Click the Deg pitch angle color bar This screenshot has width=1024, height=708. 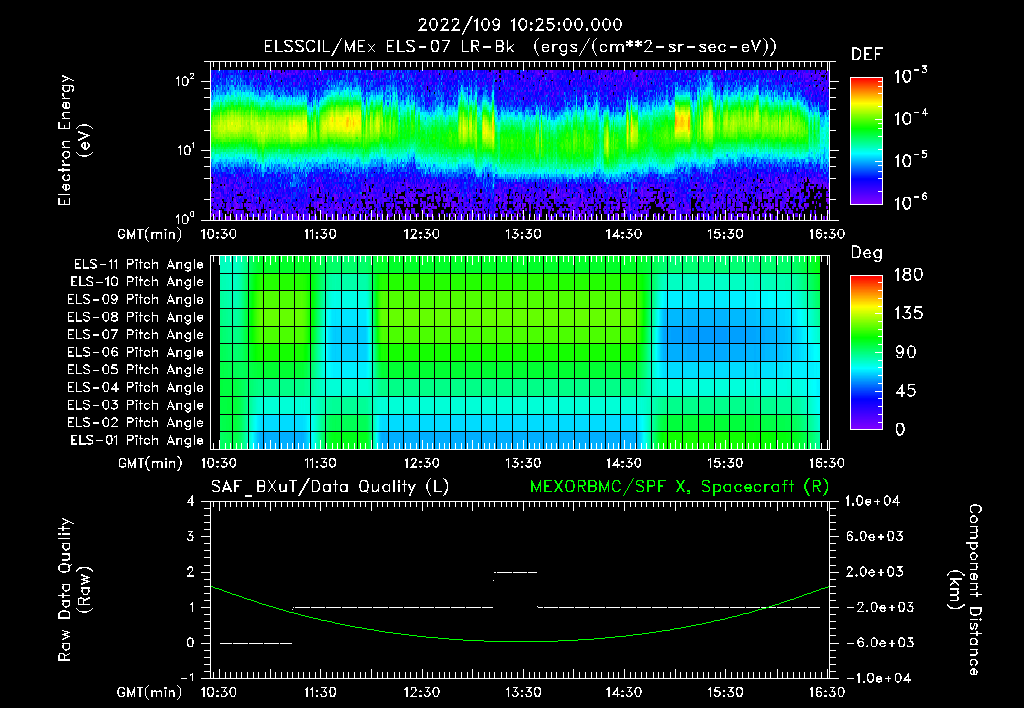866,353
